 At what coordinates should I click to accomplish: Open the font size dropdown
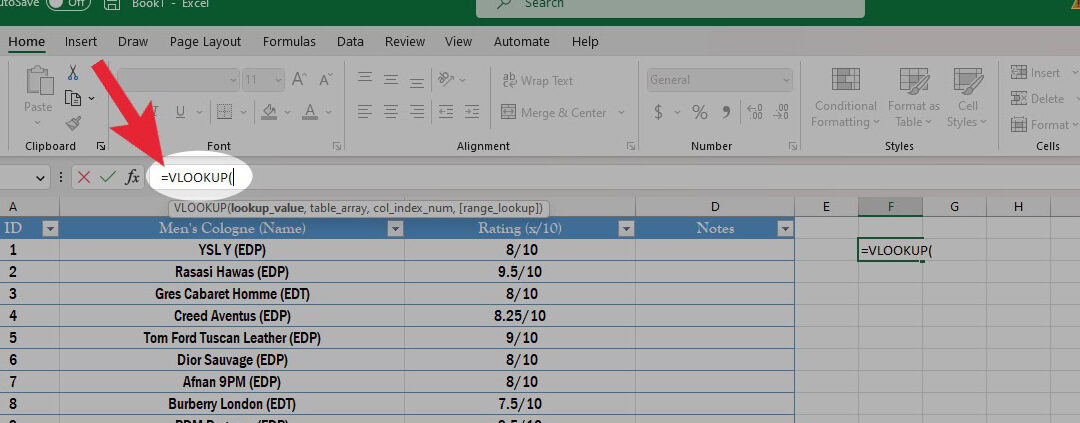pos(278,80)
